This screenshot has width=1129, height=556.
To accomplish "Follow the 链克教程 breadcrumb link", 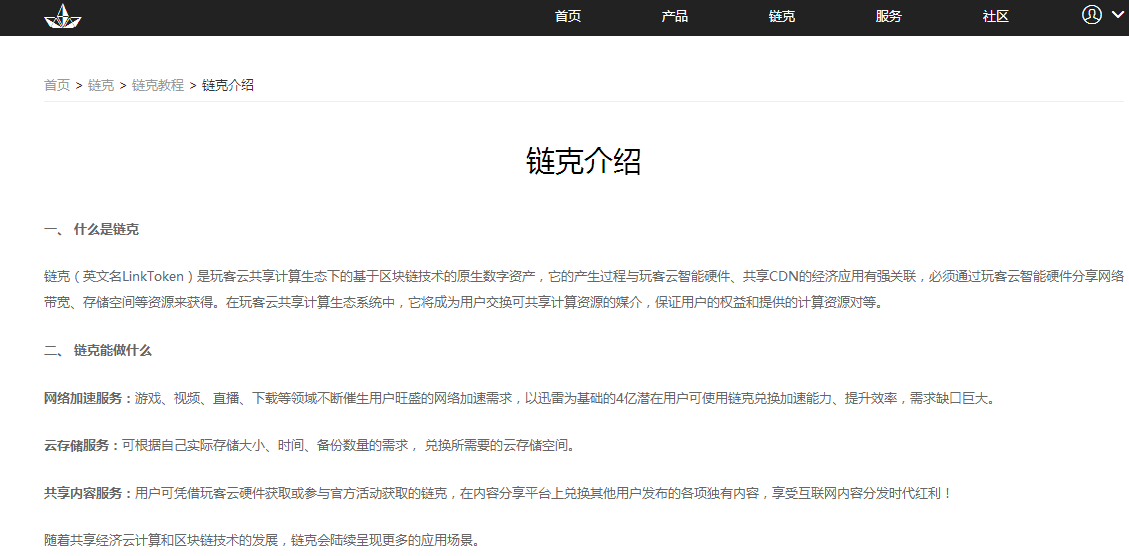I will tap(158, 85).
